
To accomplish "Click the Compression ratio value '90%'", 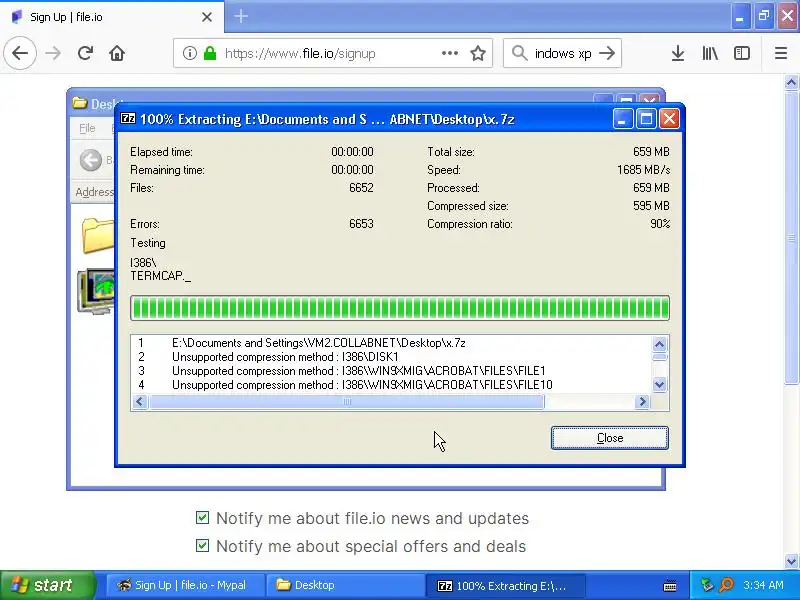I will tap(660, 224).
